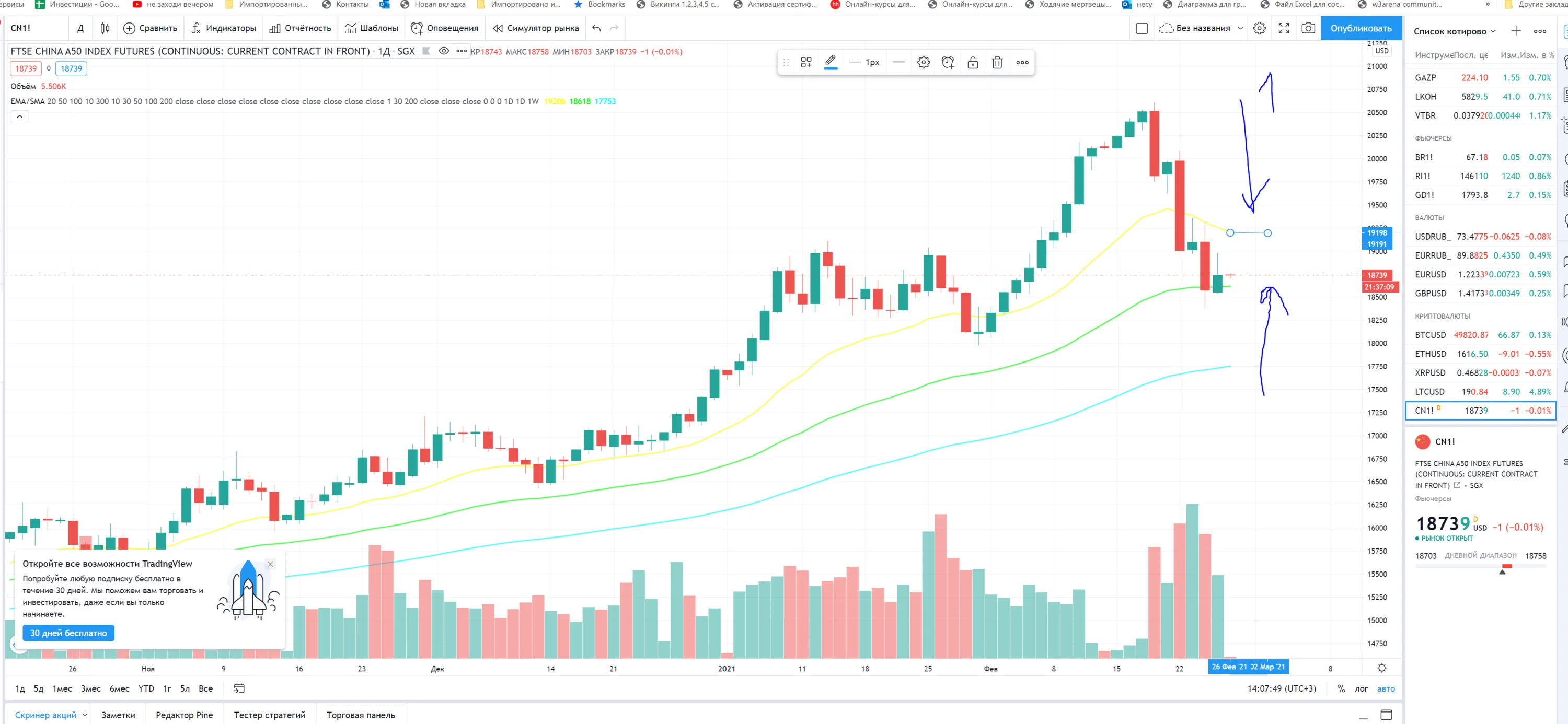Open the line color pencil tool

tap(831, 62)
